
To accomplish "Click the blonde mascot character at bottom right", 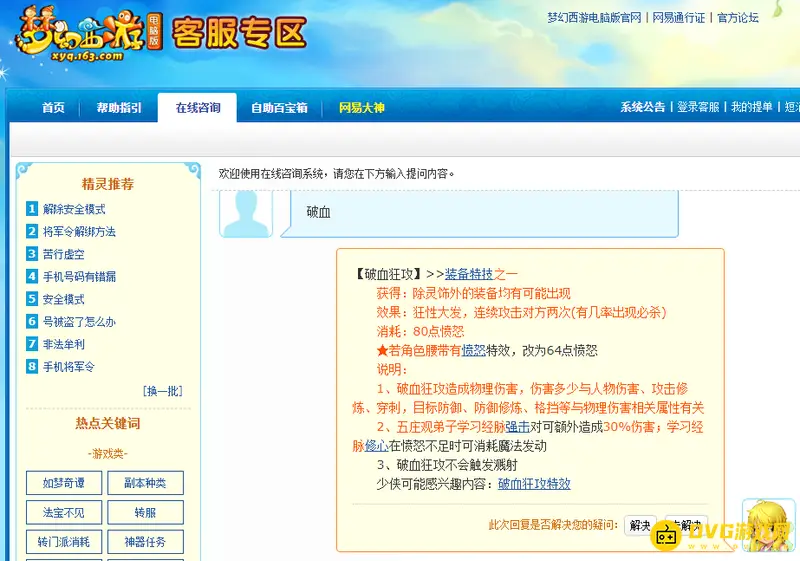I will point(769,525).
